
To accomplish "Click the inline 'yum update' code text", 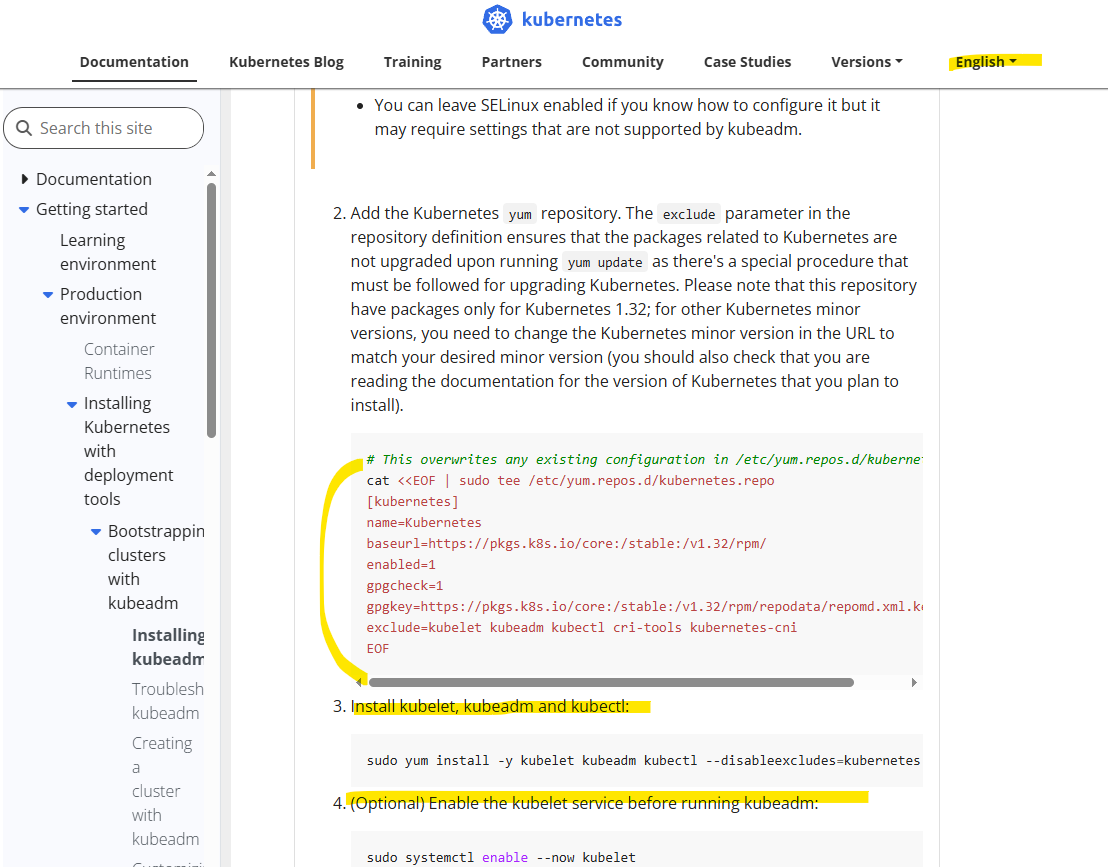I will click(x=605, y=262).
